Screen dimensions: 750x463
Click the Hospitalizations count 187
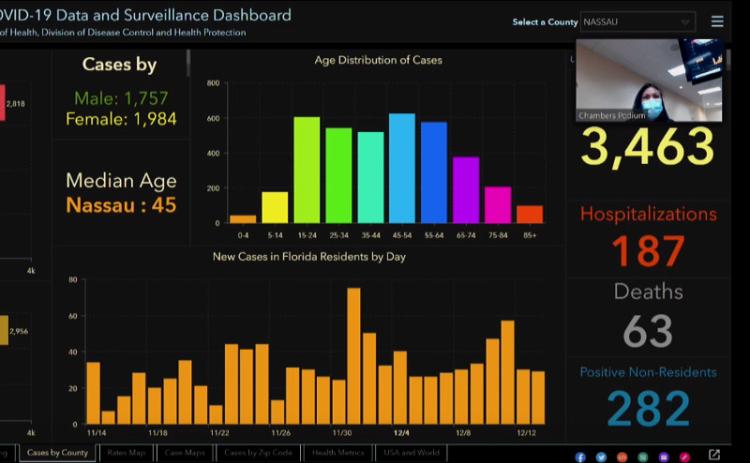pyautogui.click(x=648, y=251)
